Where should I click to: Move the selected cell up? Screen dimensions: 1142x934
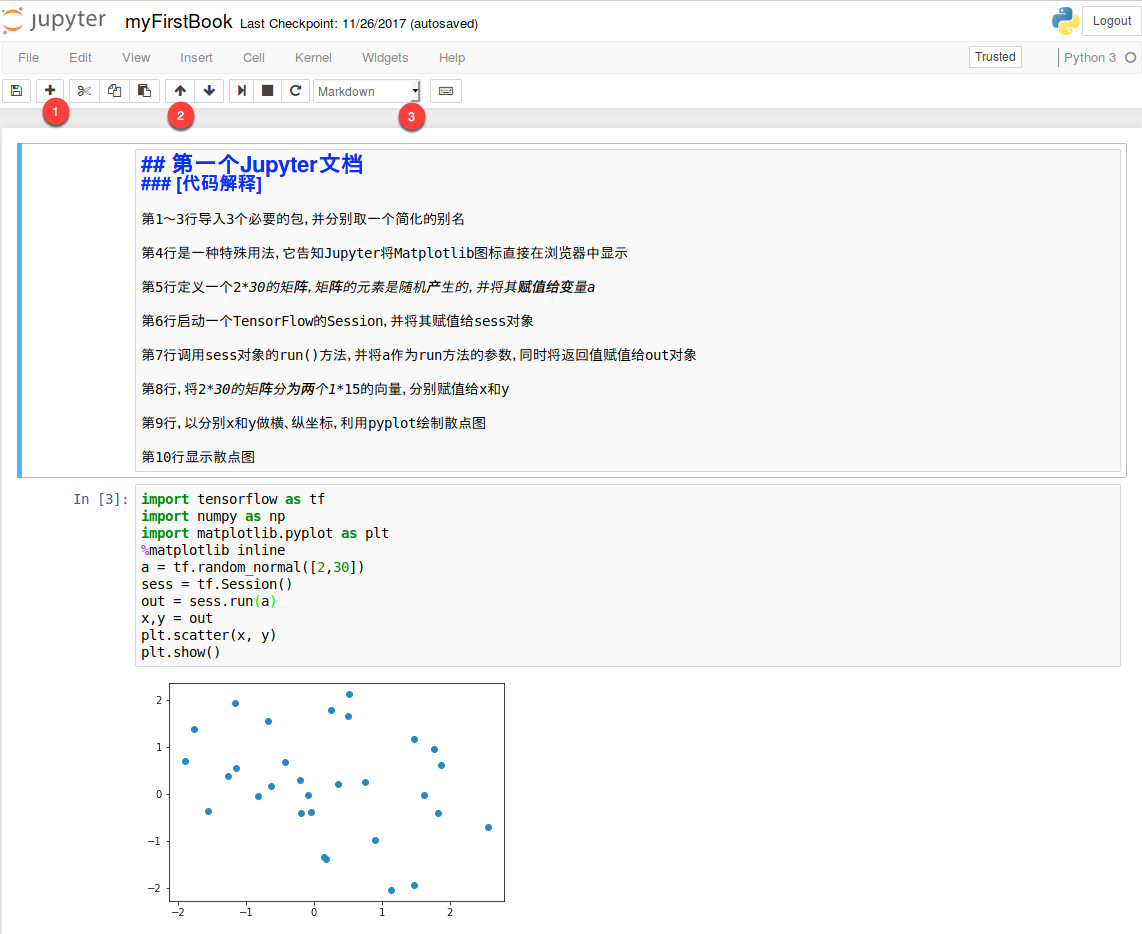coord(179,91)
